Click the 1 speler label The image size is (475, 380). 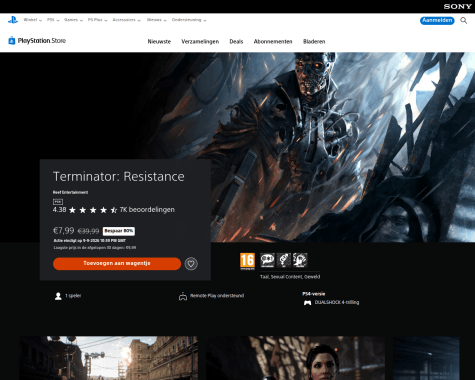point(73,296)
